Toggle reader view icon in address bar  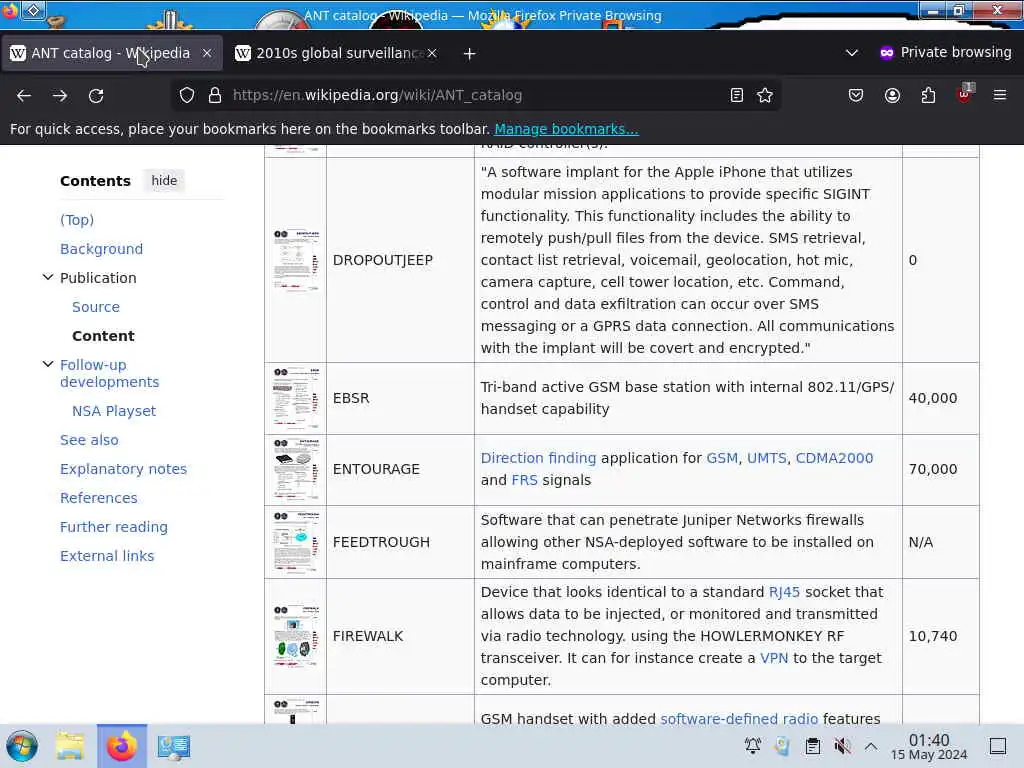tap(737, 95)
